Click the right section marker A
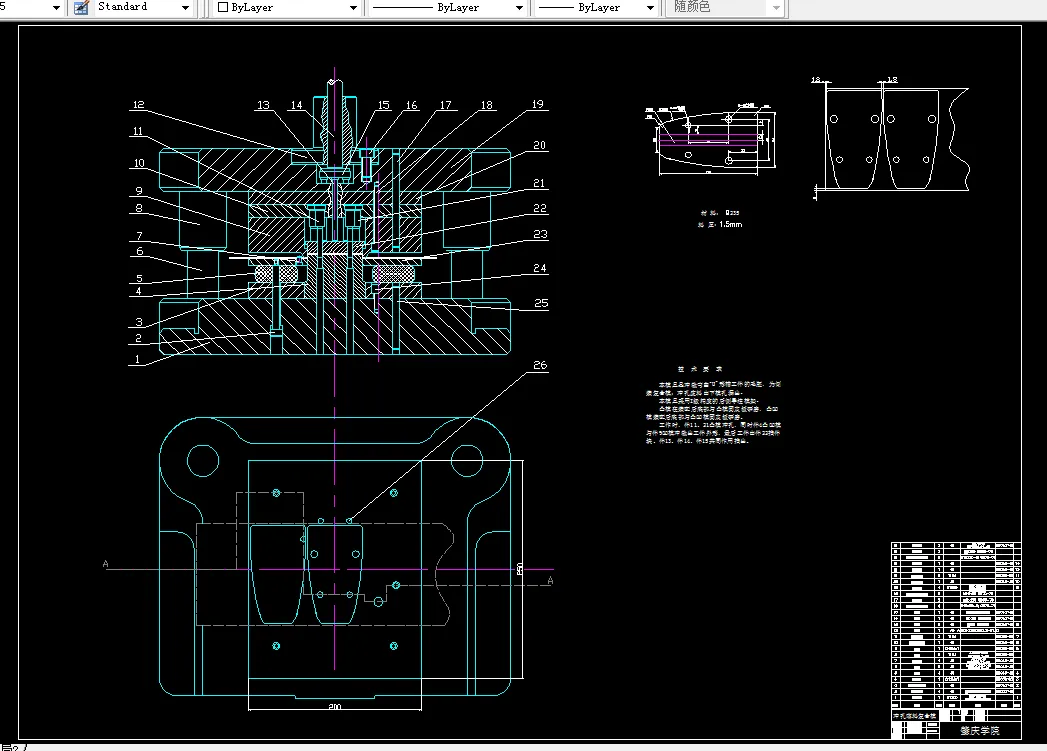Viewport: 1047px width, 751px height. (548, 579)
